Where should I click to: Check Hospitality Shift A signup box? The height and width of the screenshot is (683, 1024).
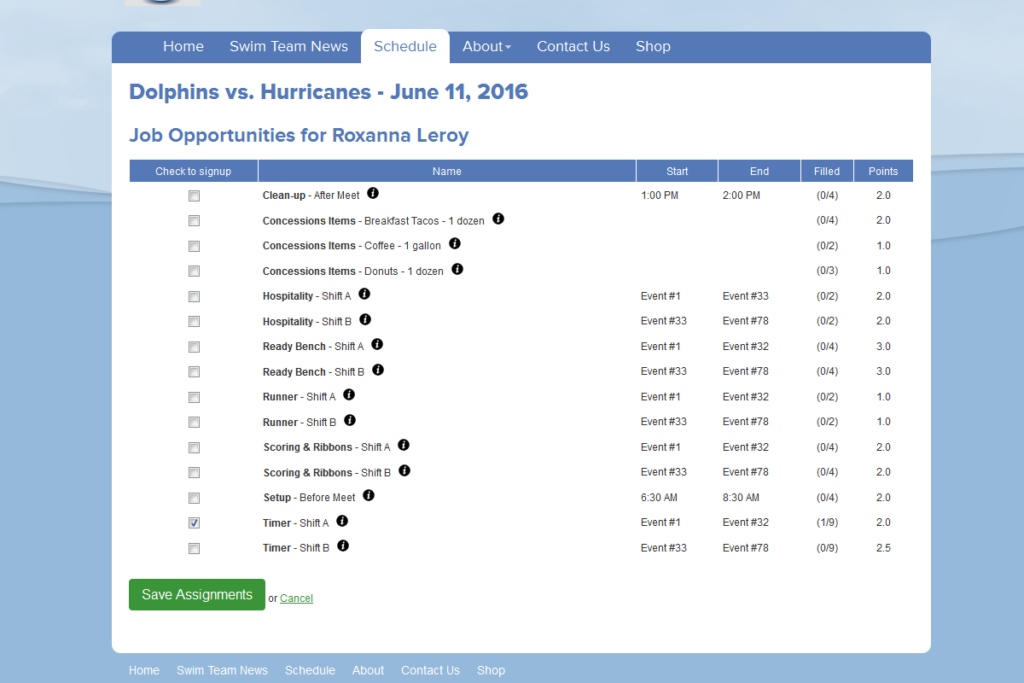pyautogui.click(x=194, y=296)
